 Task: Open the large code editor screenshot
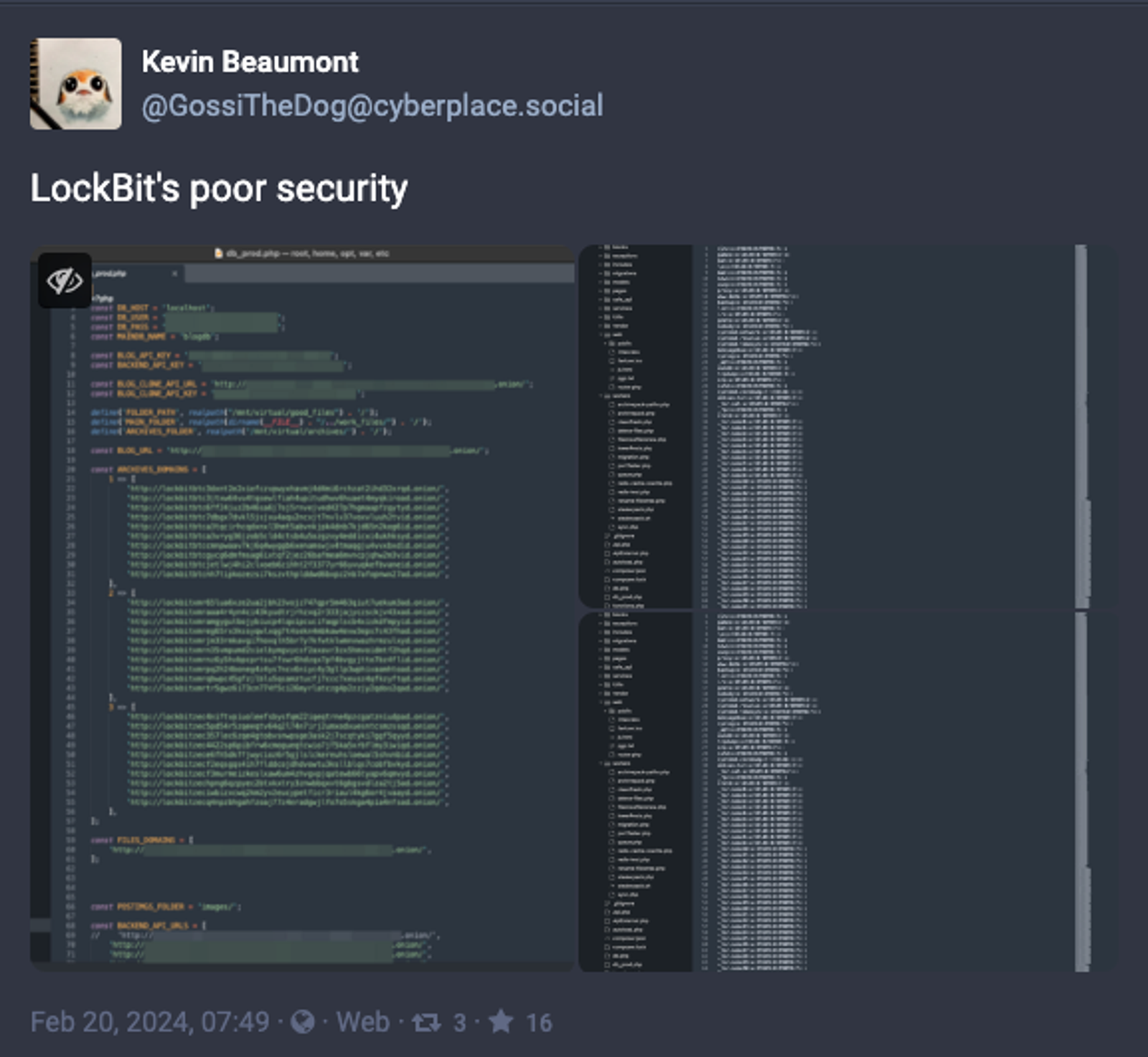[x=302, y=608]
